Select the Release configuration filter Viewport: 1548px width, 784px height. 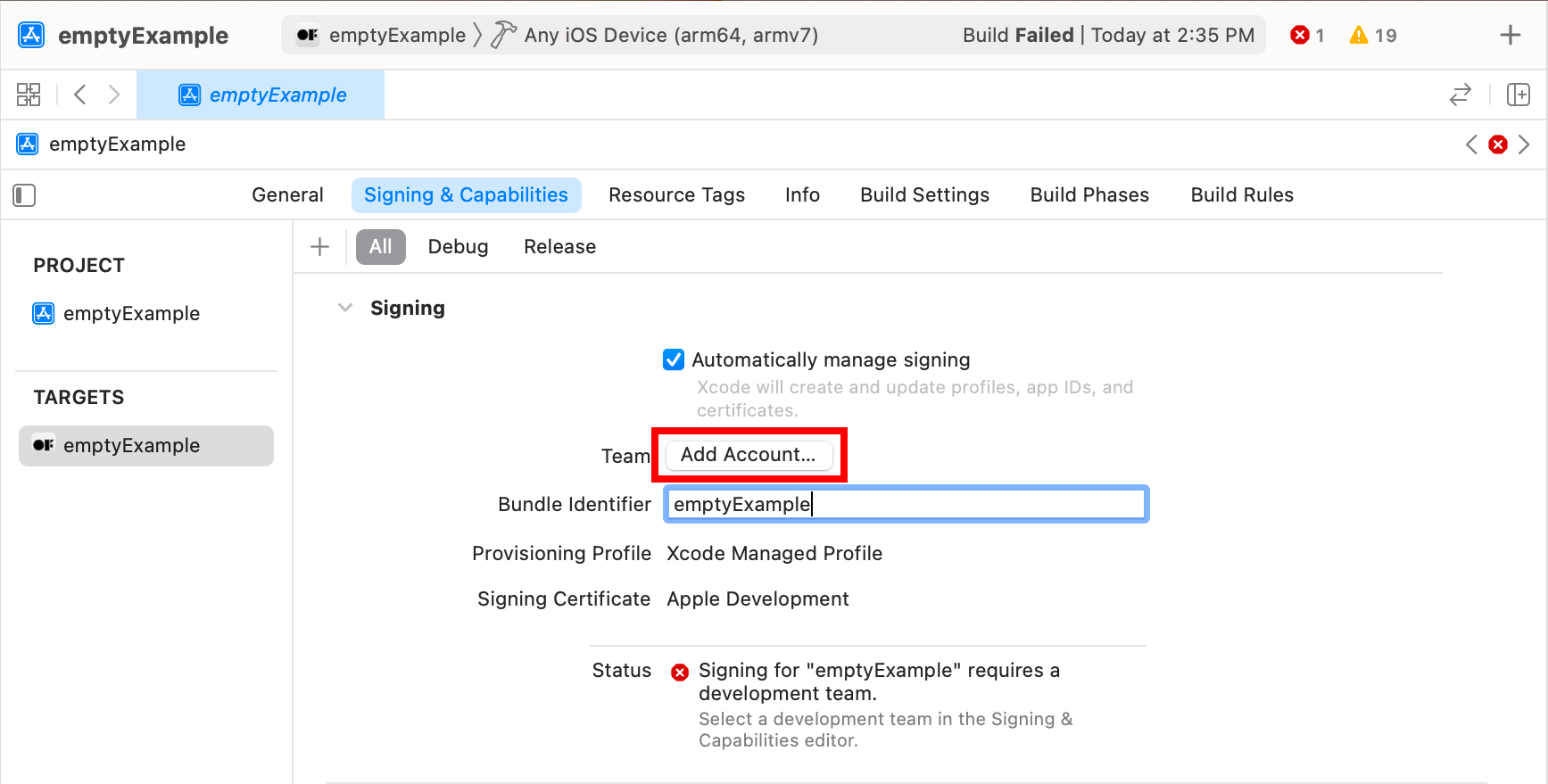[x=559, y=247]
